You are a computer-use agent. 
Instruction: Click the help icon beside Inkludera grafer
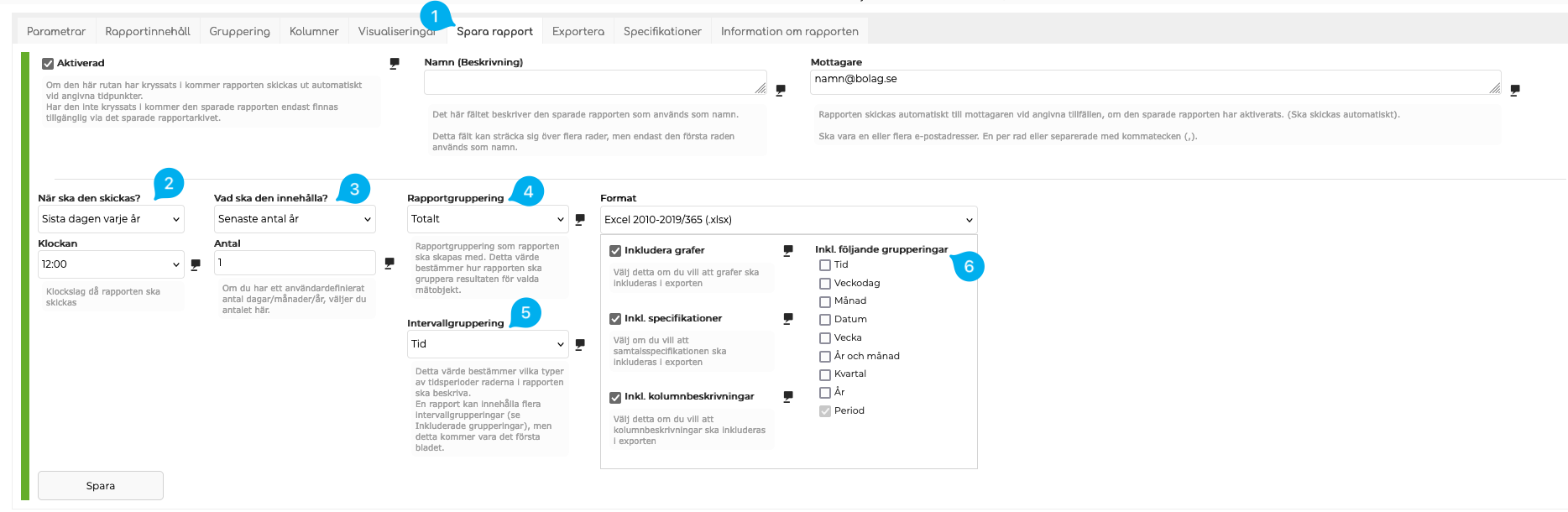(x=788, y=250)
